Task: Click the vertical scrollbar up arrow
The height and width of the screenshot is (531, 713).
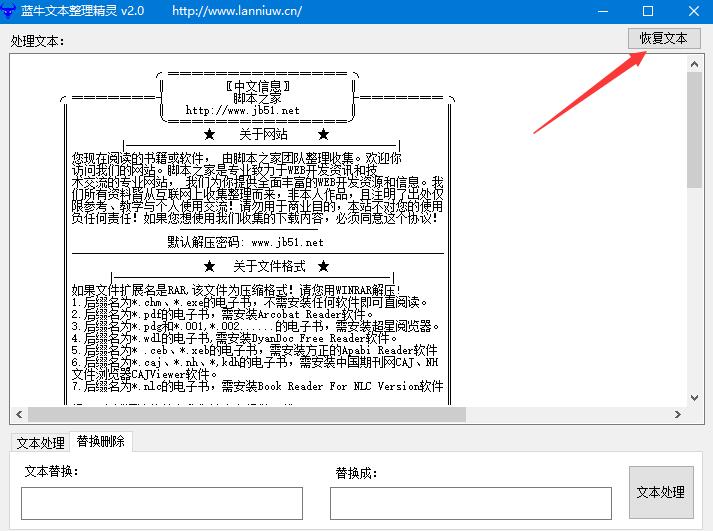Action: tap(694, 65)
